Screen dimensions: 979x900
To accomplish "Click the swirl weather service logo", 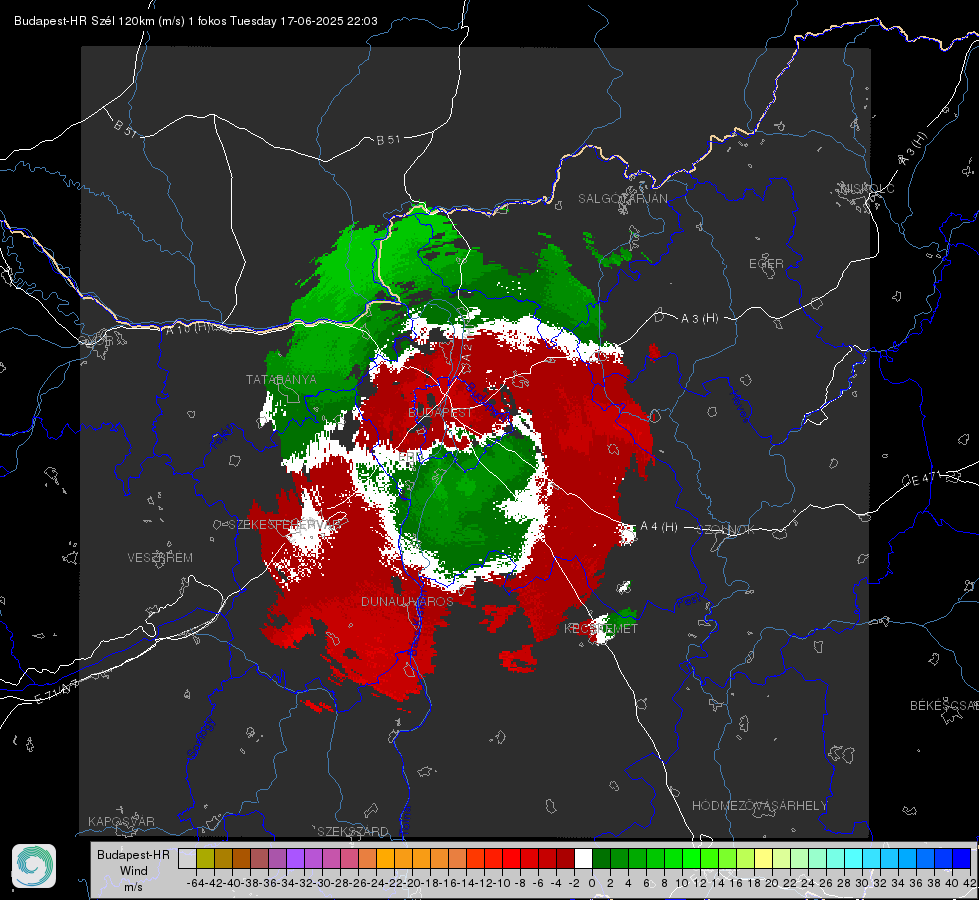I will [x=34, y=866].
